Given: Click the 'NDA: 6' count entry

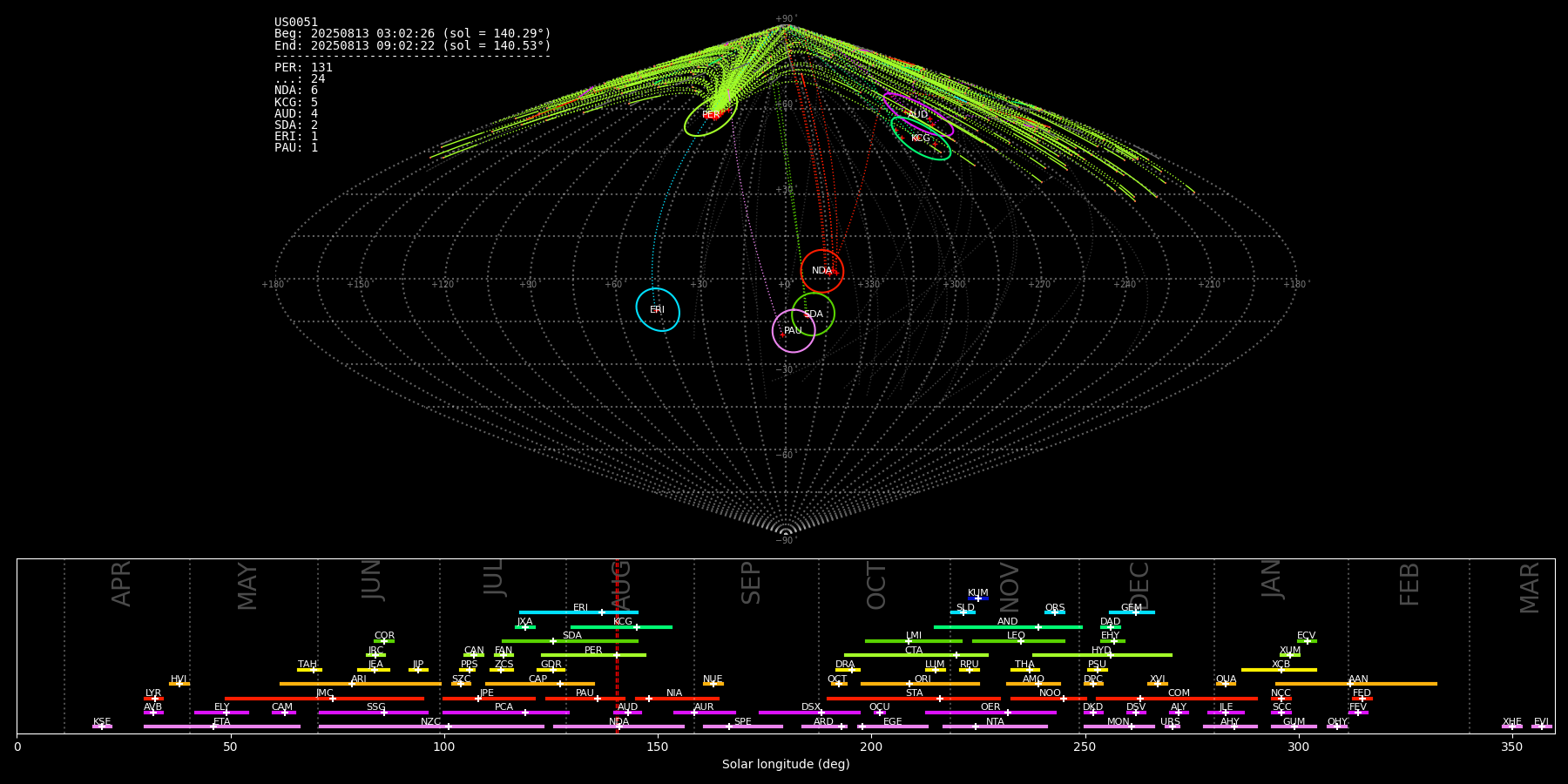Looking at the screenshot, I should (x=296, y=90).
